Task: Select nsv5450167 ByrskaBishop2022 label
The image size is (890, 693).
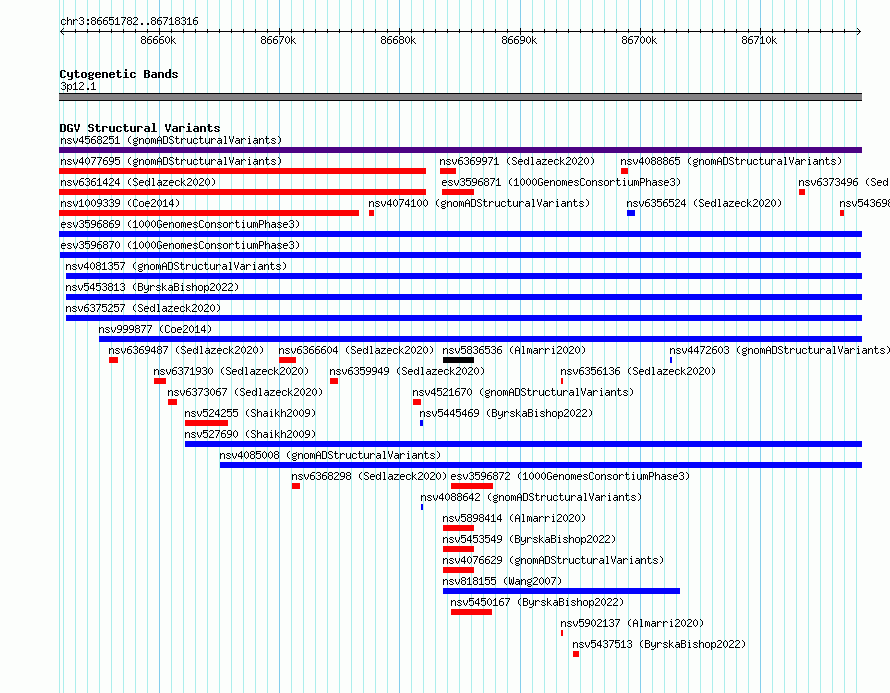Action: click(537, 602)
